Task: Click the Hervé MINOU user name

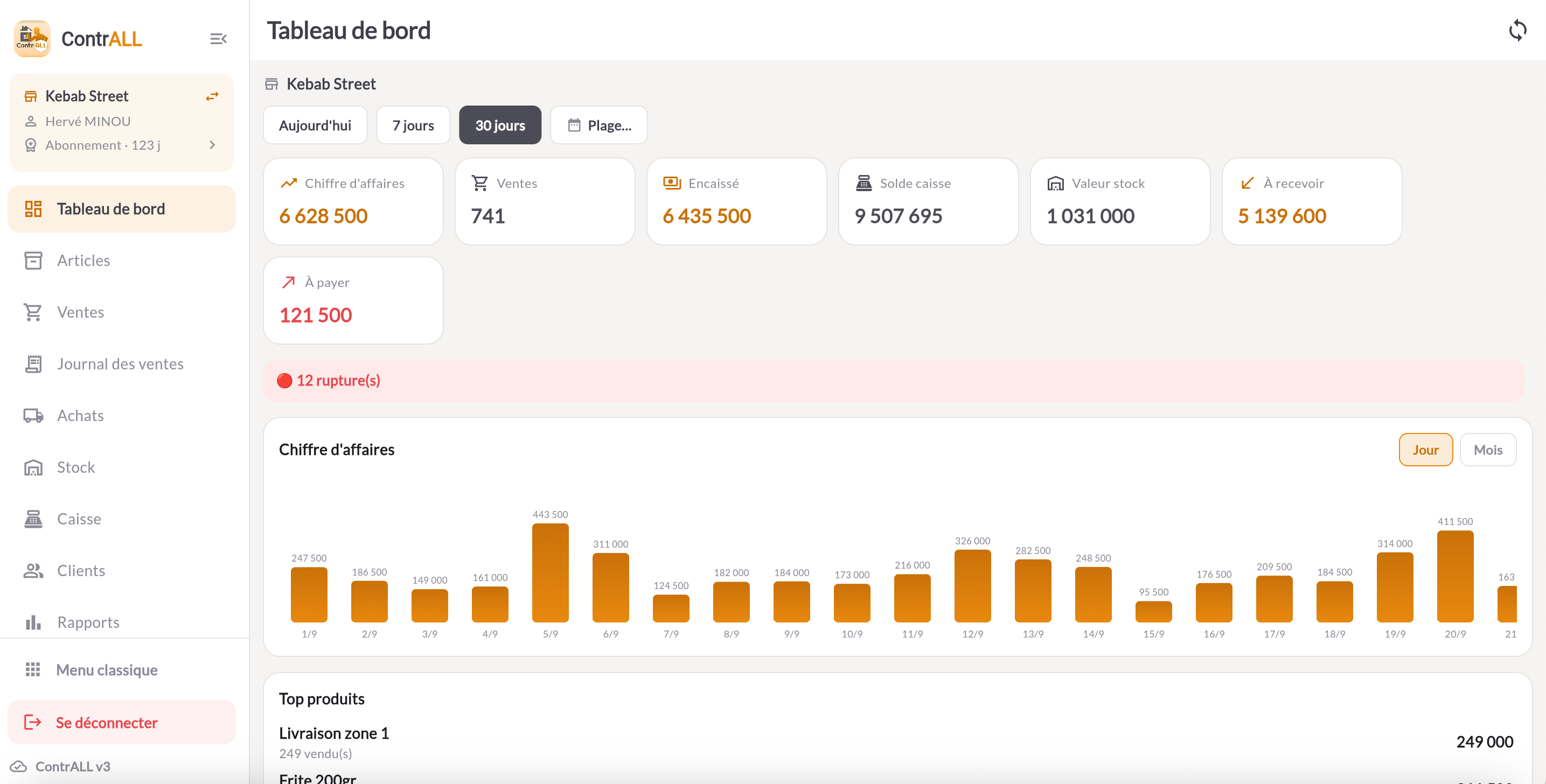Action: [88, 121]
